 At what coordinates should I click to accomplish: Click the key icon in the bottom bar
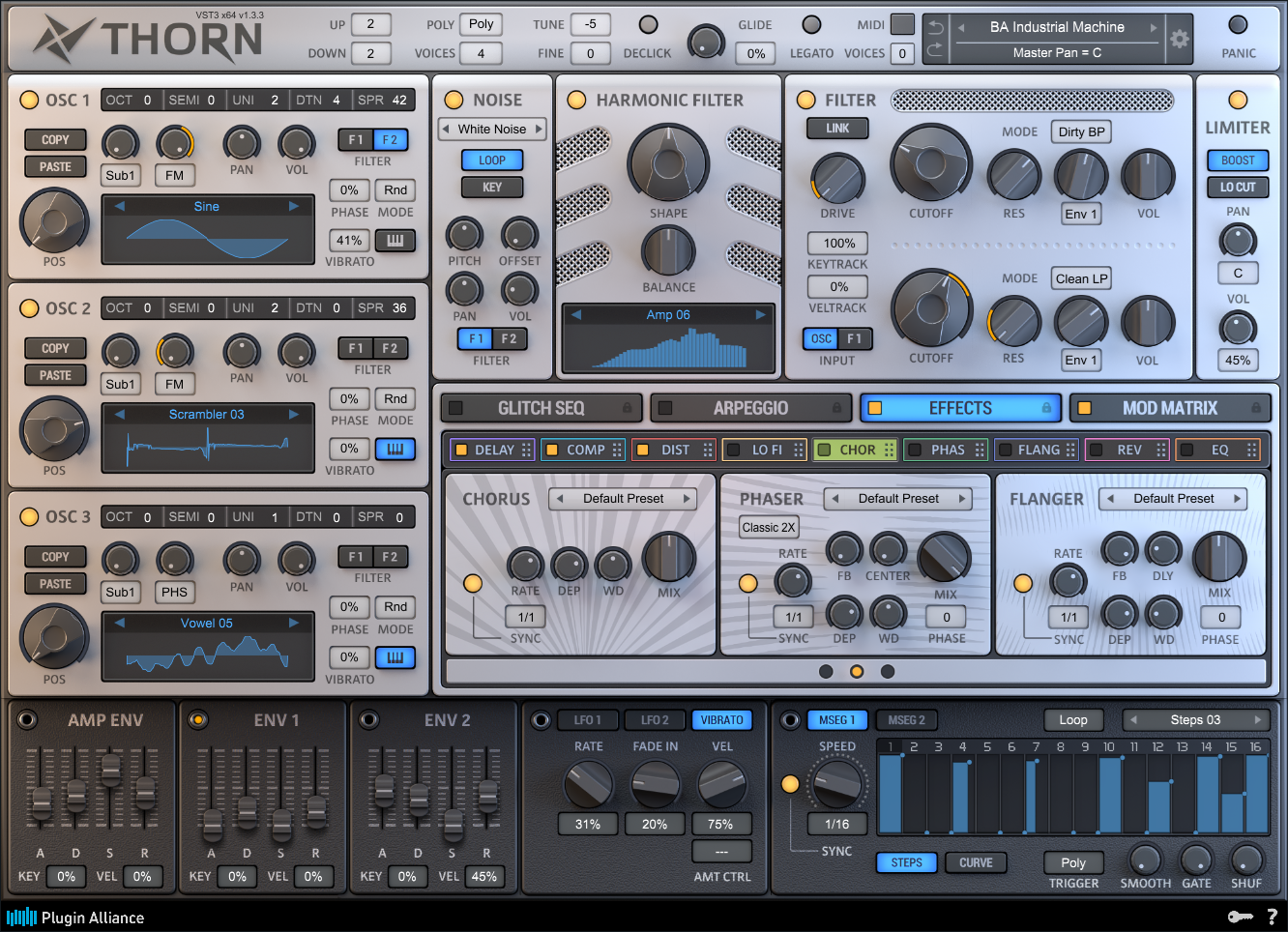(1240, 917)
